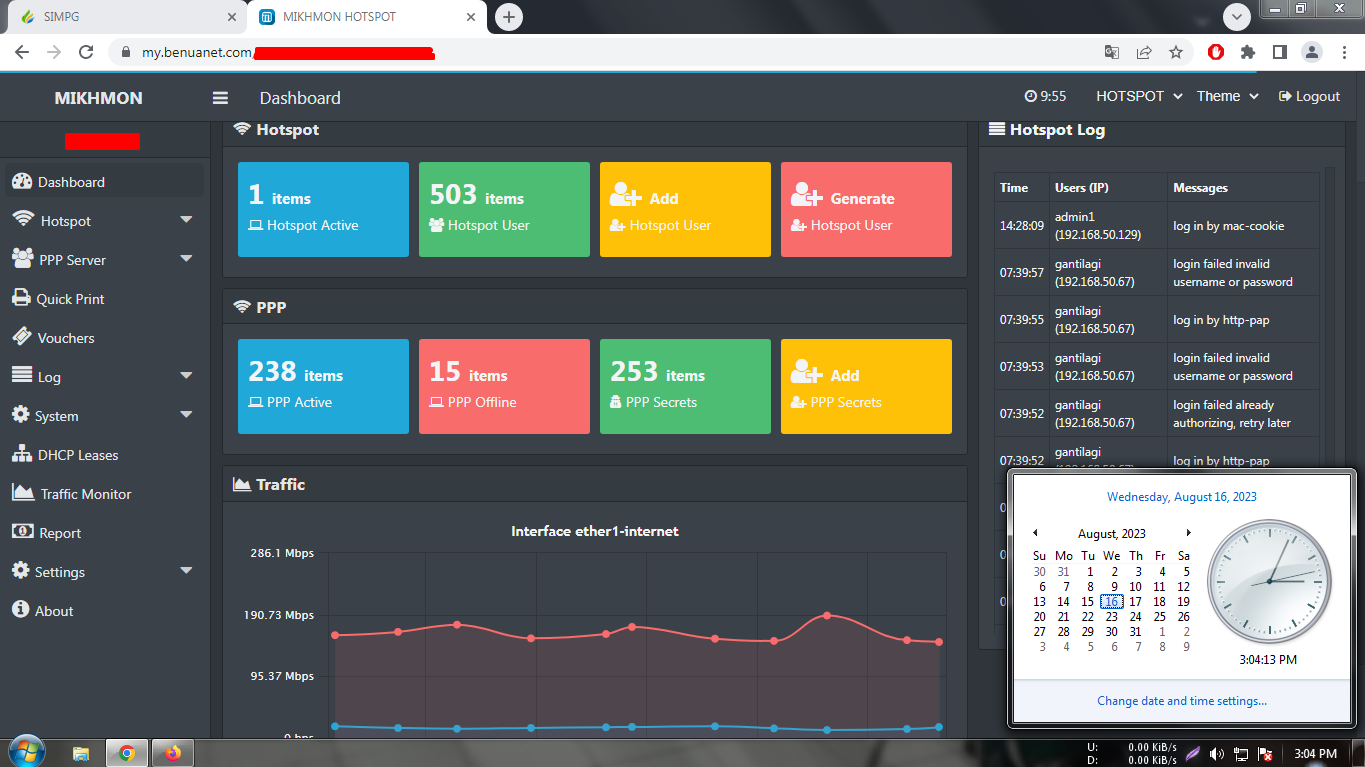Click the clock showing 9:55 in the header
The height and width of the screenshot is (767, 1365).
click(x=1046, y=96)
